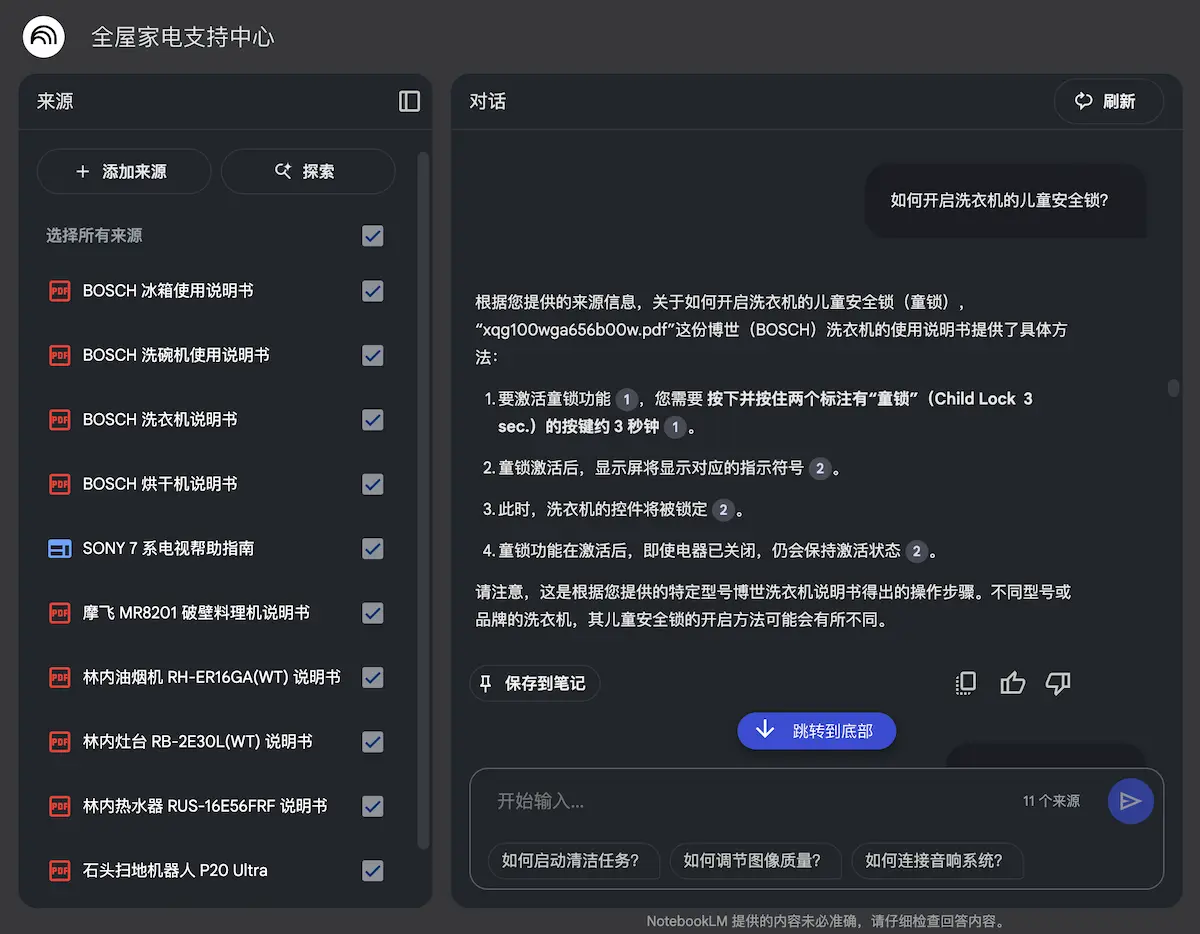
Task: Select the 如何启动清洁任务? suggestion chip
Action: [569, 860]
